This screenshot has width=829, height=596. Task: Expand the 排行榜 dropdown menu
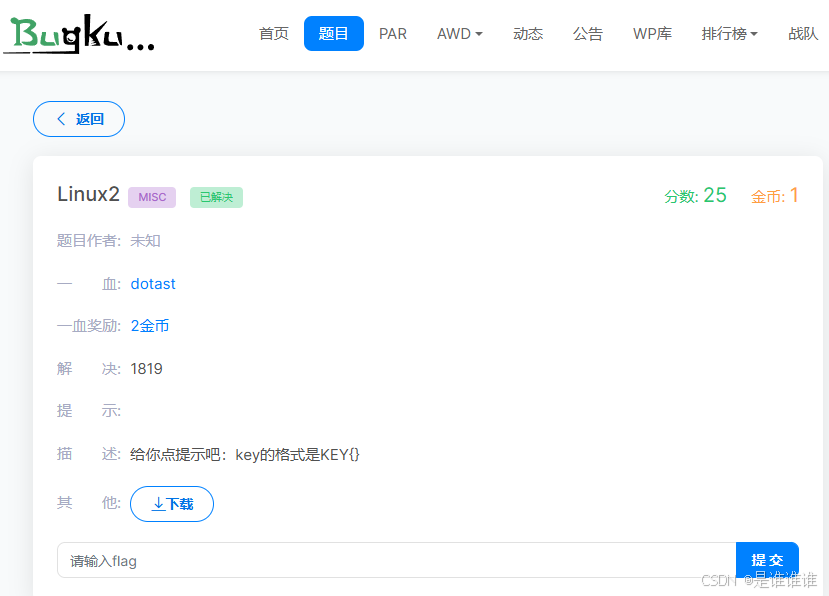click(729, 33)
